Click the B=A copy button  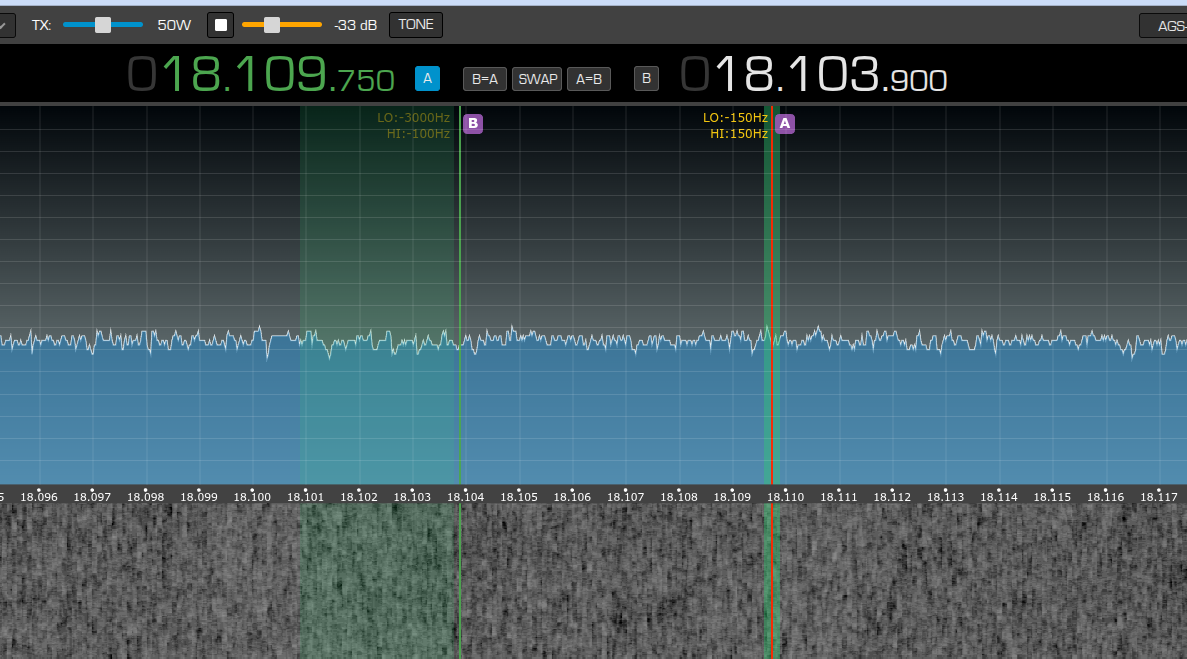485,78
